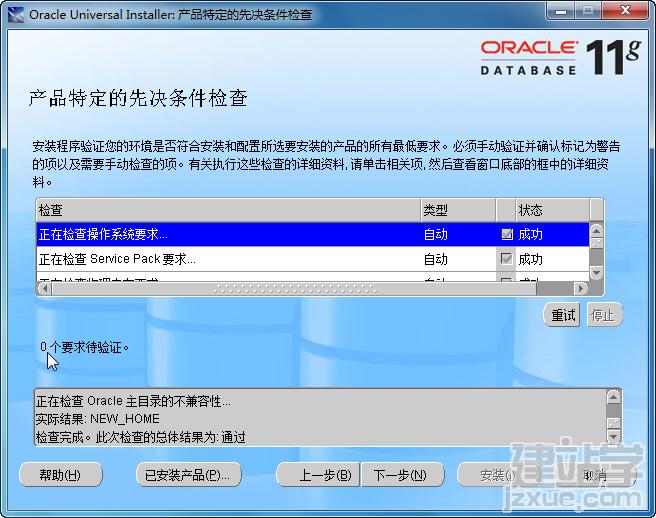Screen dimensions: 656x518
Task: Select the 正在检查操作系统要求 row
Action: tap(227, 234)
